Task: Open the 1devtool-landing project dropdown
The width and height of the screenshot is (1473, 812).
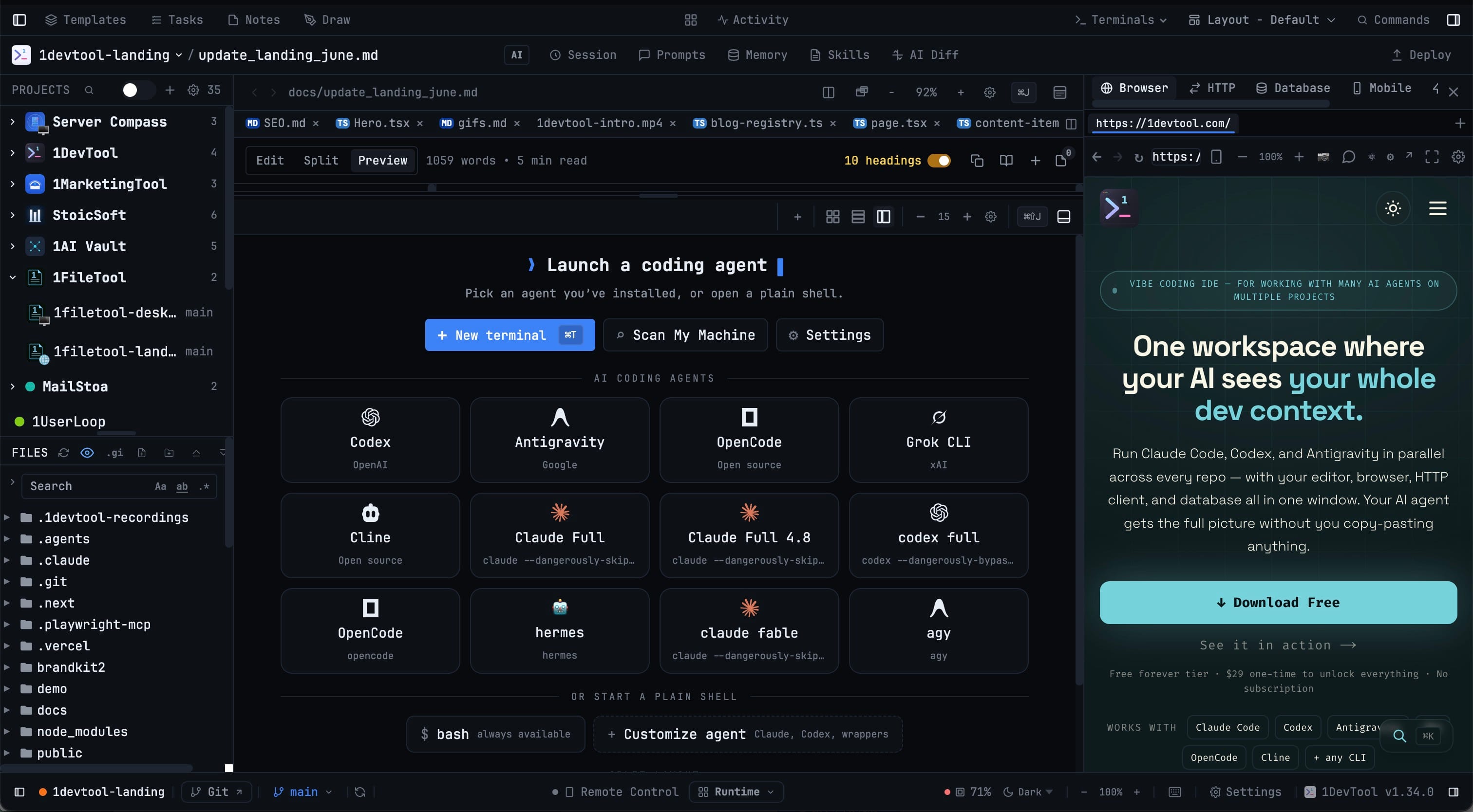Action: click(110, 55)
